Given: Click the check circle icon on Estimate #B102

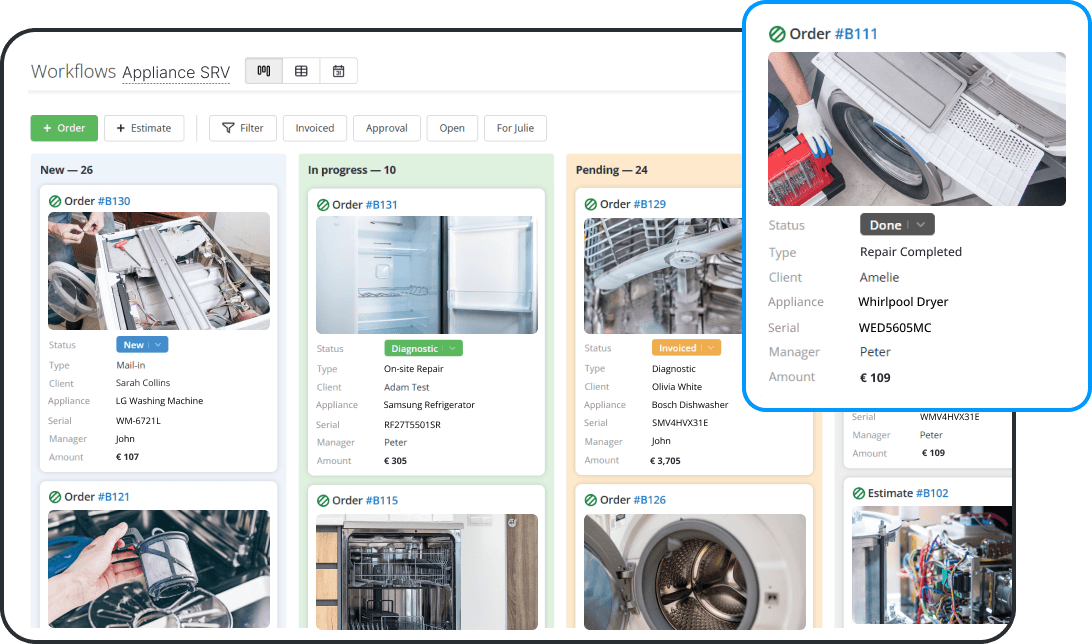Looking at the screenshot, I should [x=860, y=492].
